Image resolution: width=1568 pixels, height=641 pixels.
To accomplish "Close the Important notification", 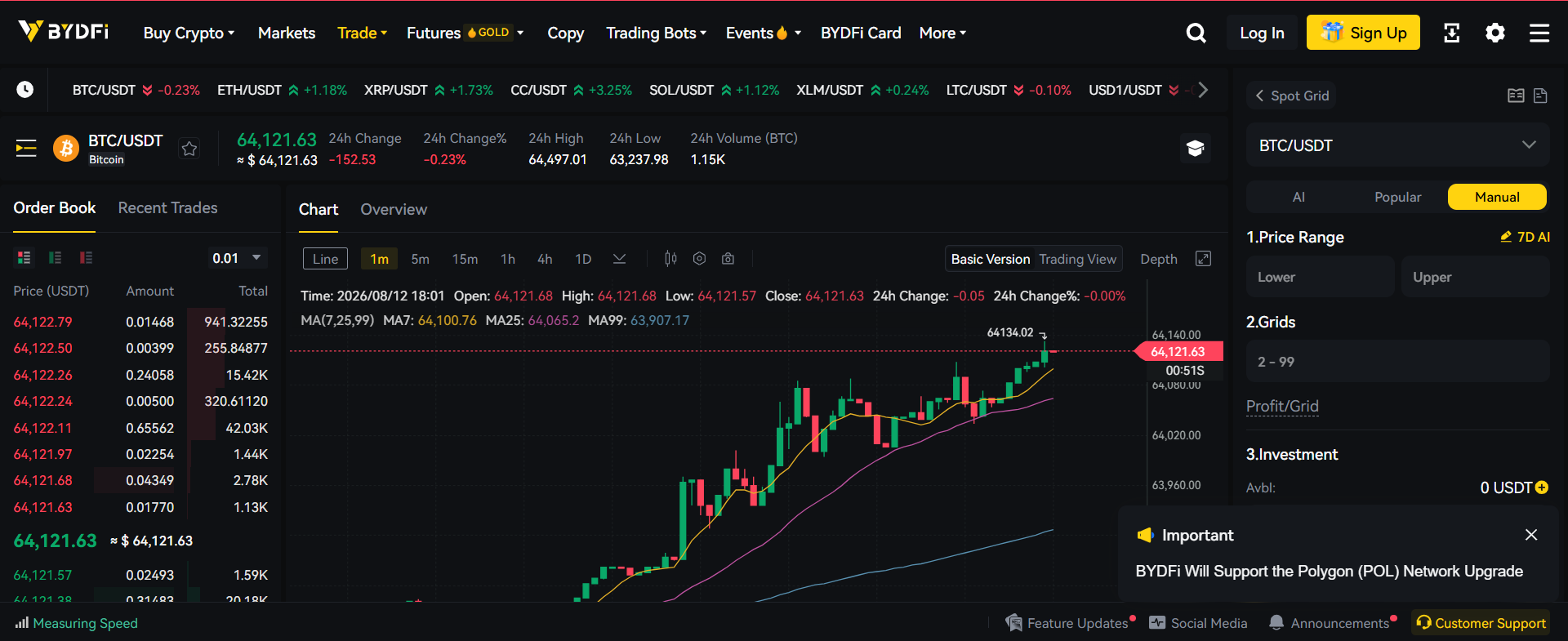I will (1531, 535).
